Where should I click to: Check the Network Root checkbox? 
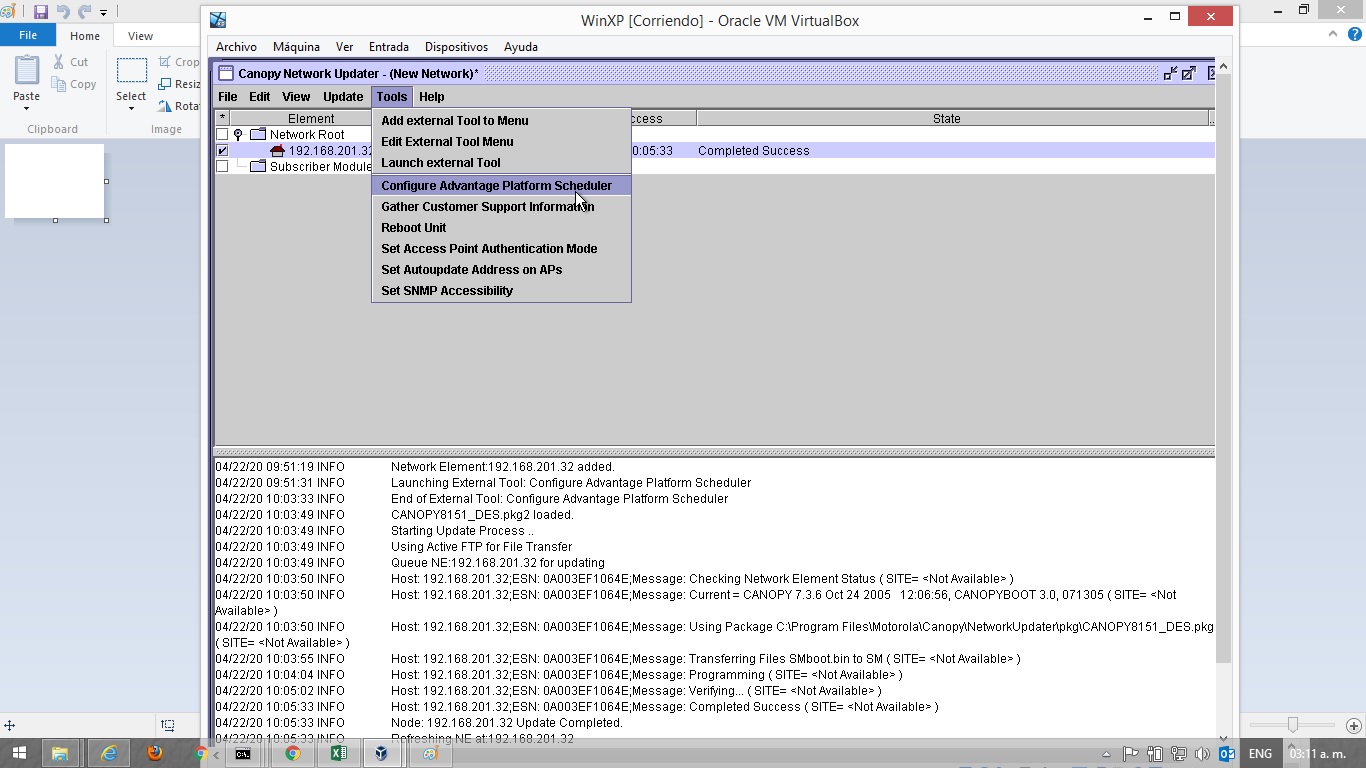(222, 135)
